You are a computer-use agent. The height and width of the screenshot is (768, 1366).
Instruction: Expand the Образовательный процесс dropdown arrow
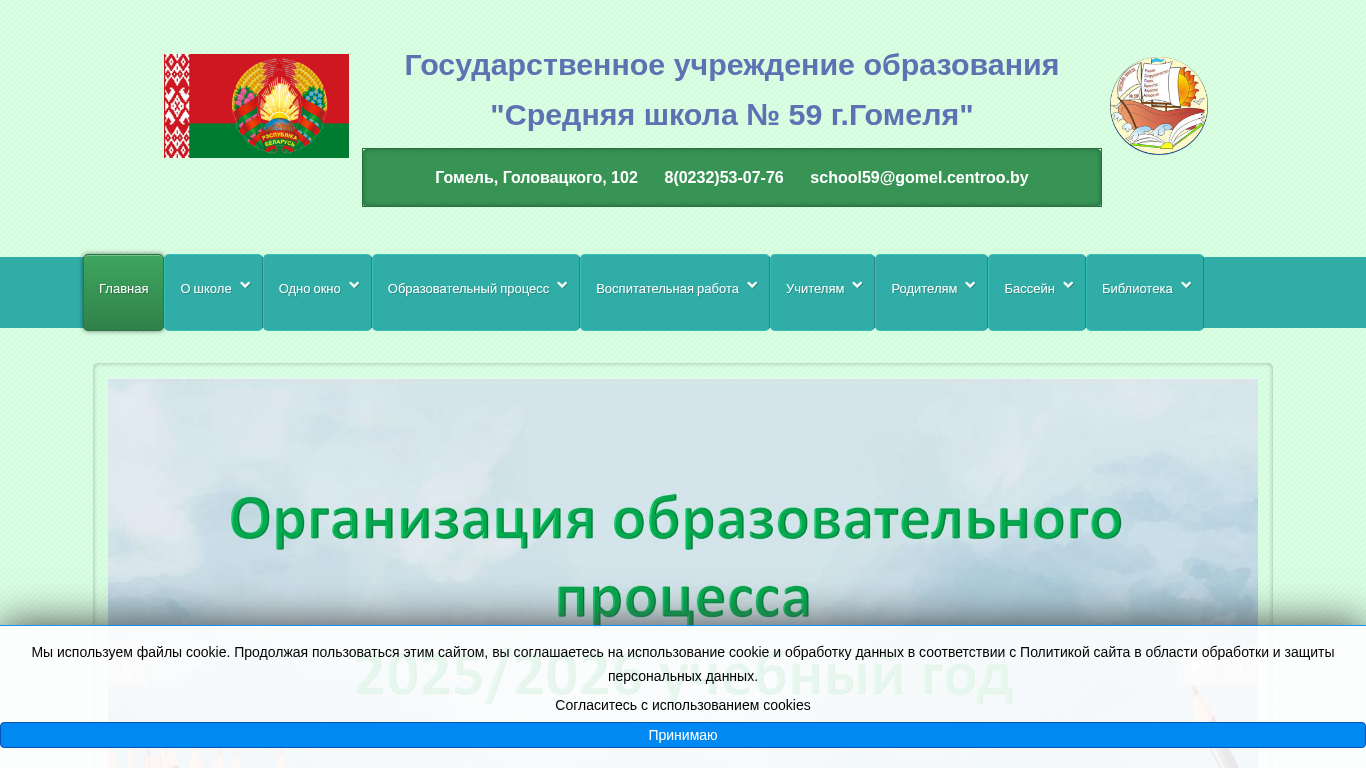[x=562, y=285]
